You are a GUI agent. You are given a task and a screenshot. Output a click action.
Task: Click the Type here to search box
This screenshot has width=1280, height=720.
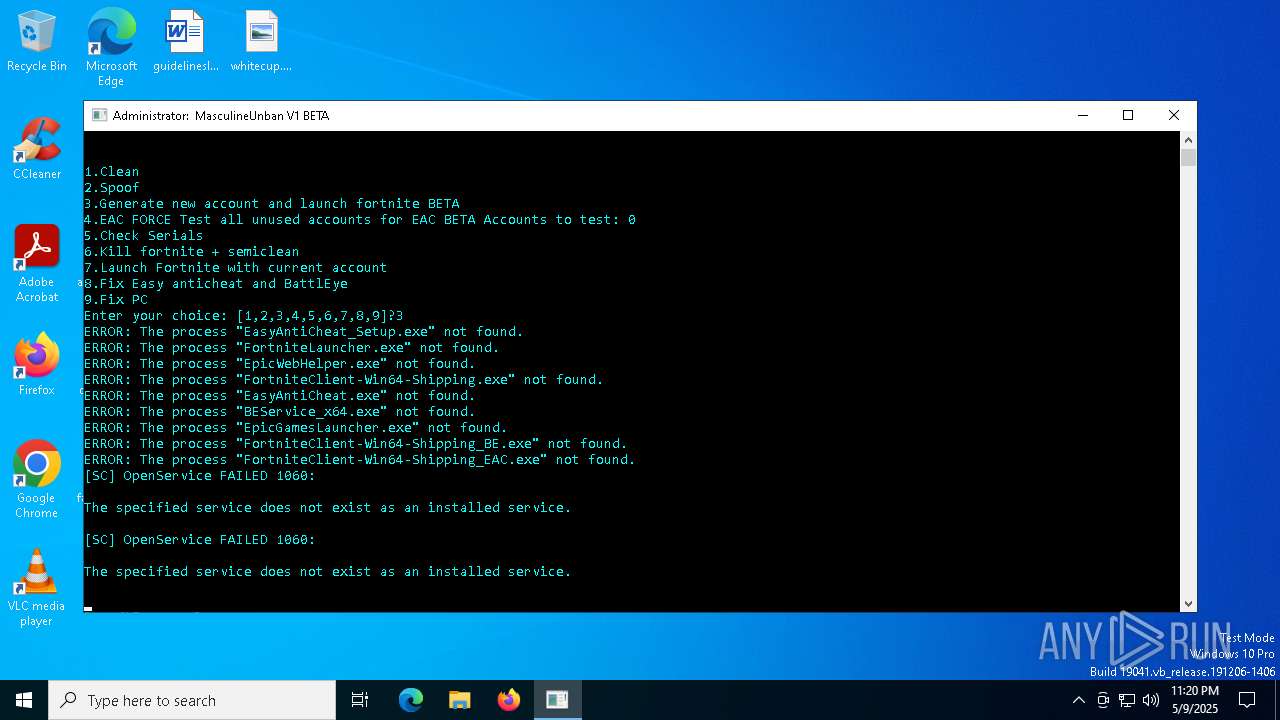coord(192,700)
